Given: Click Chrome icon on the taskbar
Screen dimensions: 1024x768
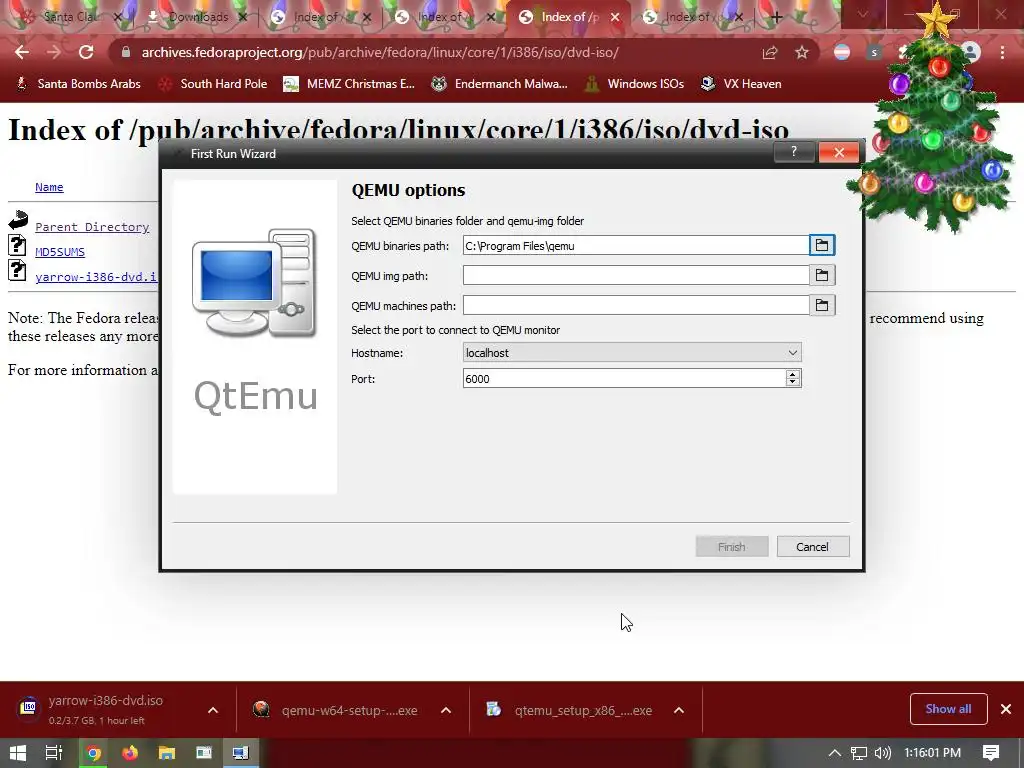Looking at the screenshot, I should pyautogui.click(x=93, y=753).
